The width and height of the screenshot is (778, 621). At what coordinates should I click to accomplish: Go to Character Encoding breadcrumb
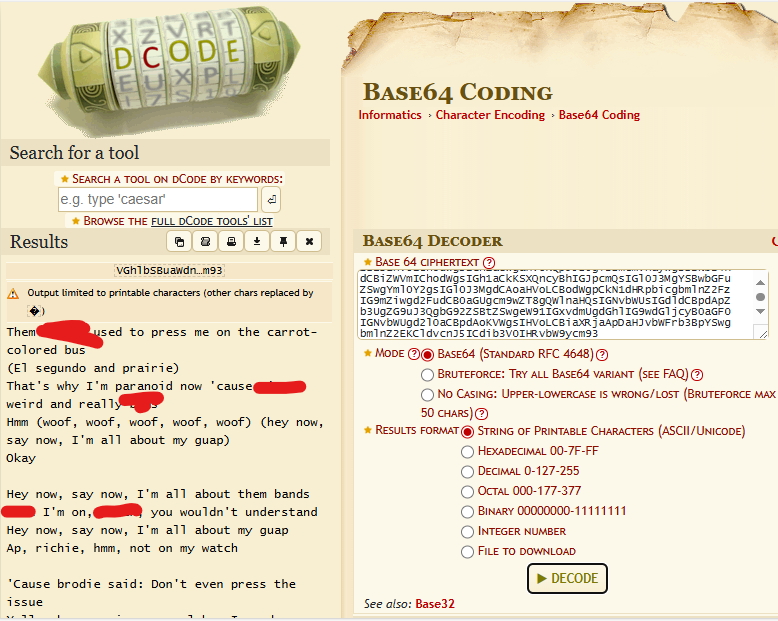click(x=490, y=115)
